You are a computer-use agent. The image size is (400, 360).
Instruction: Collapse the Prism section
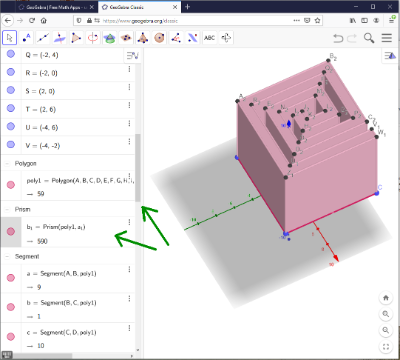(7, 209)
